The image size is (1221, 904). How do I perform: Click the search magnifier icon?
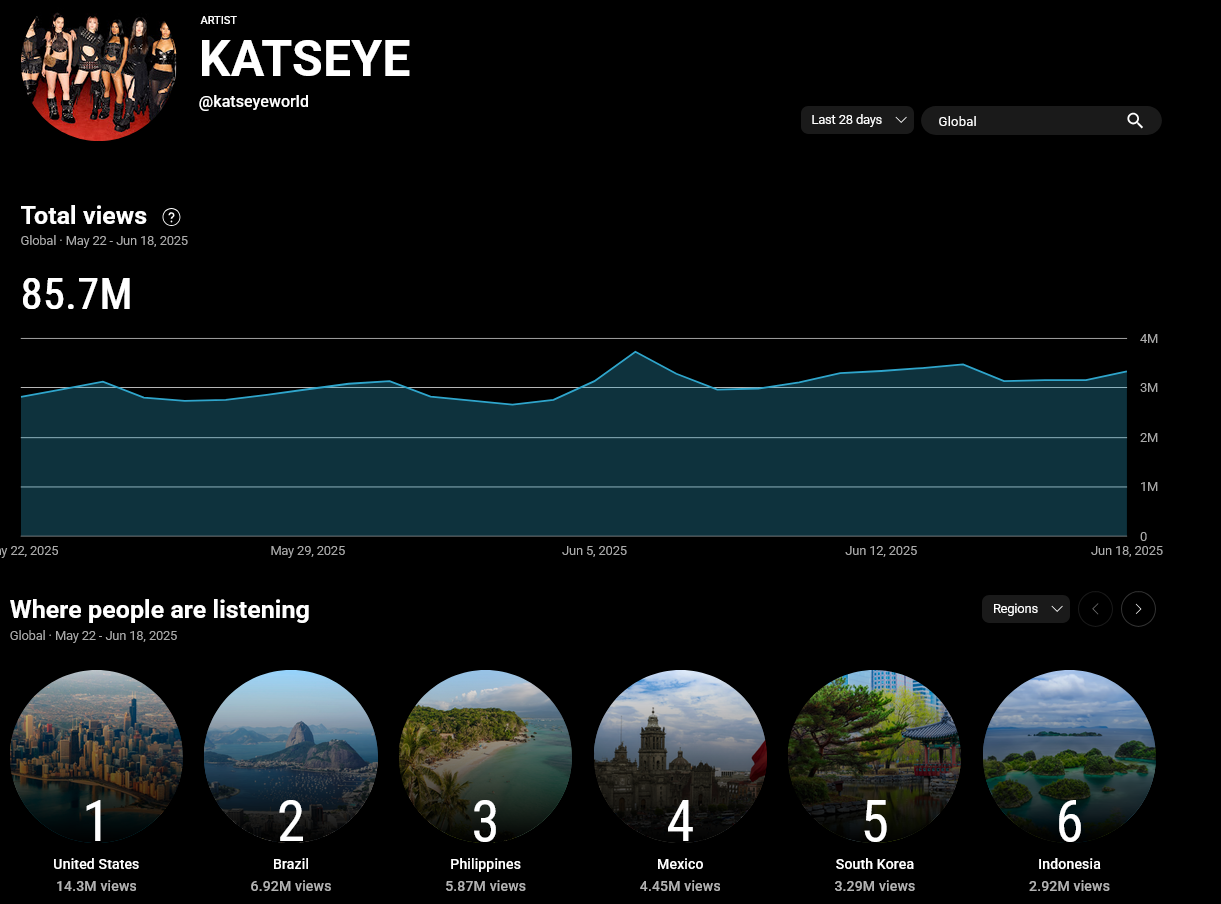pos(1135,121)
